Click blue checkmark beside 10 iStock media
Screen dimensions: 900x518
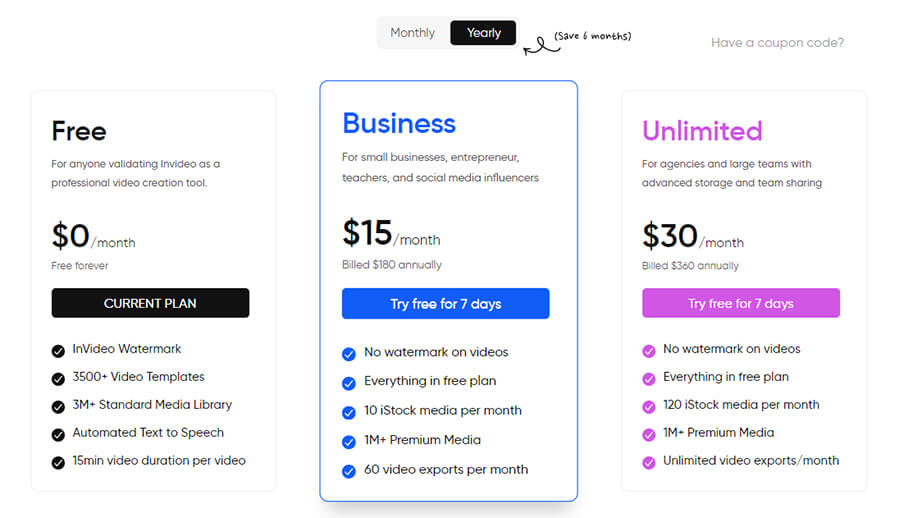point(349,412)
